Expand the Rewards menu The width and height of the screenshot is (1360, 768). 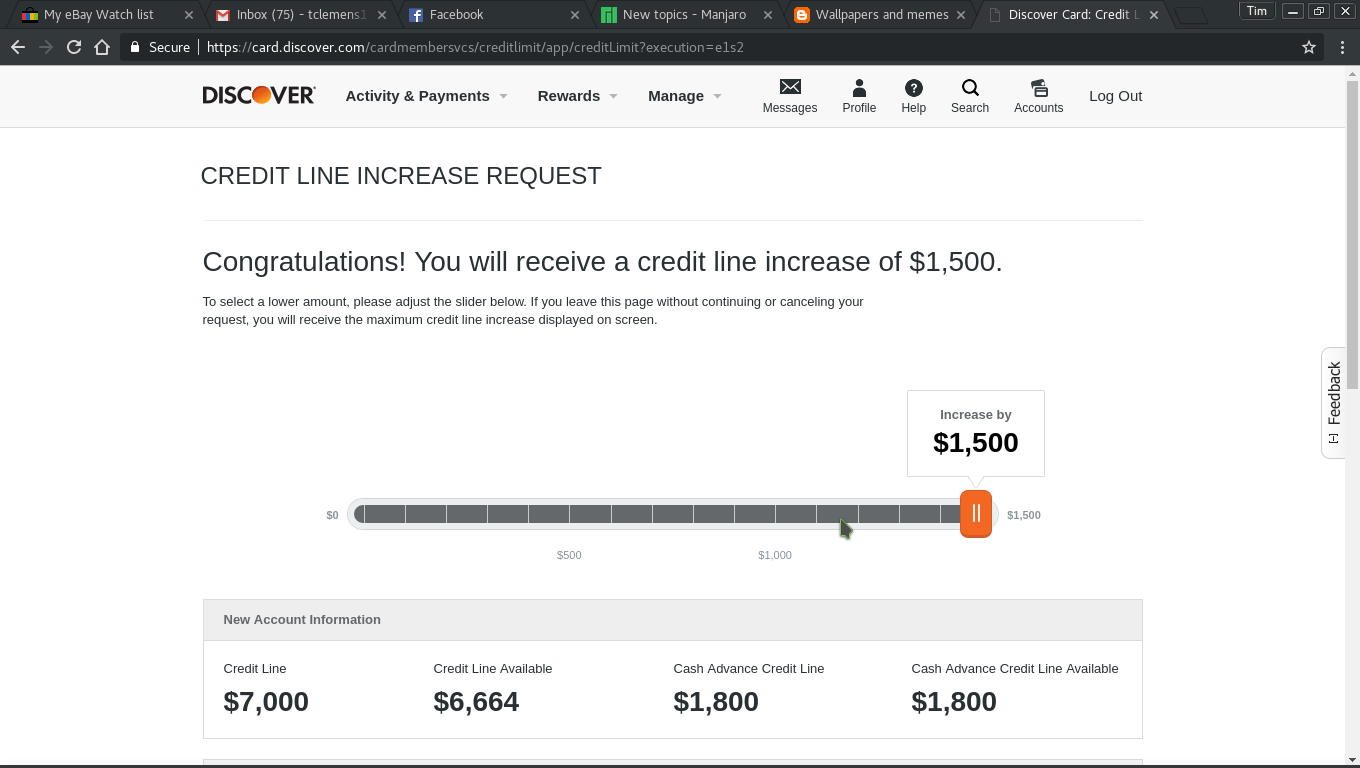click(x=577, y=96)
